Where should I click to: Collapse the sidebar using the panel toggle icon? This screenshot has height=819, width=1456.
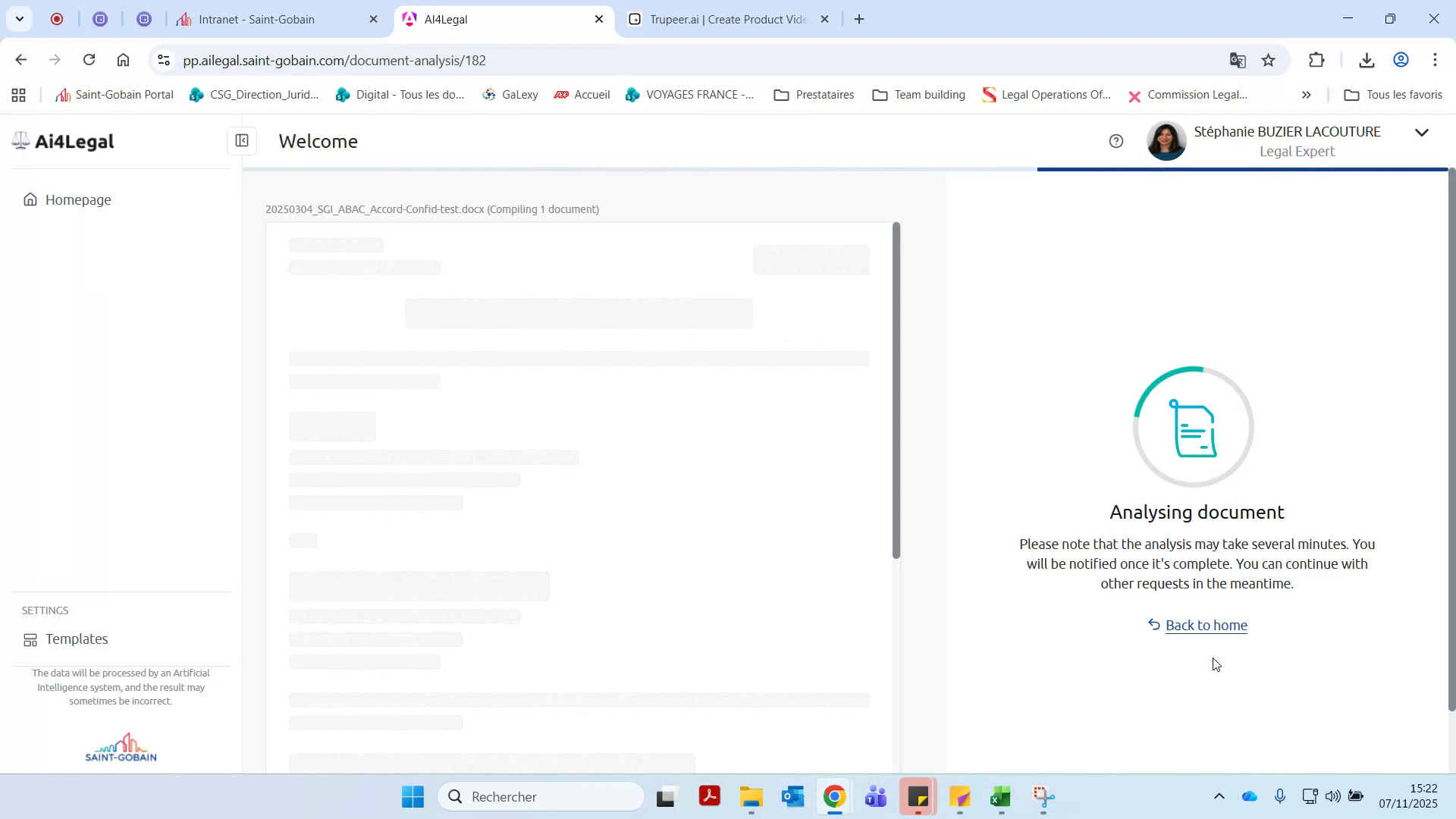(242, 140)
